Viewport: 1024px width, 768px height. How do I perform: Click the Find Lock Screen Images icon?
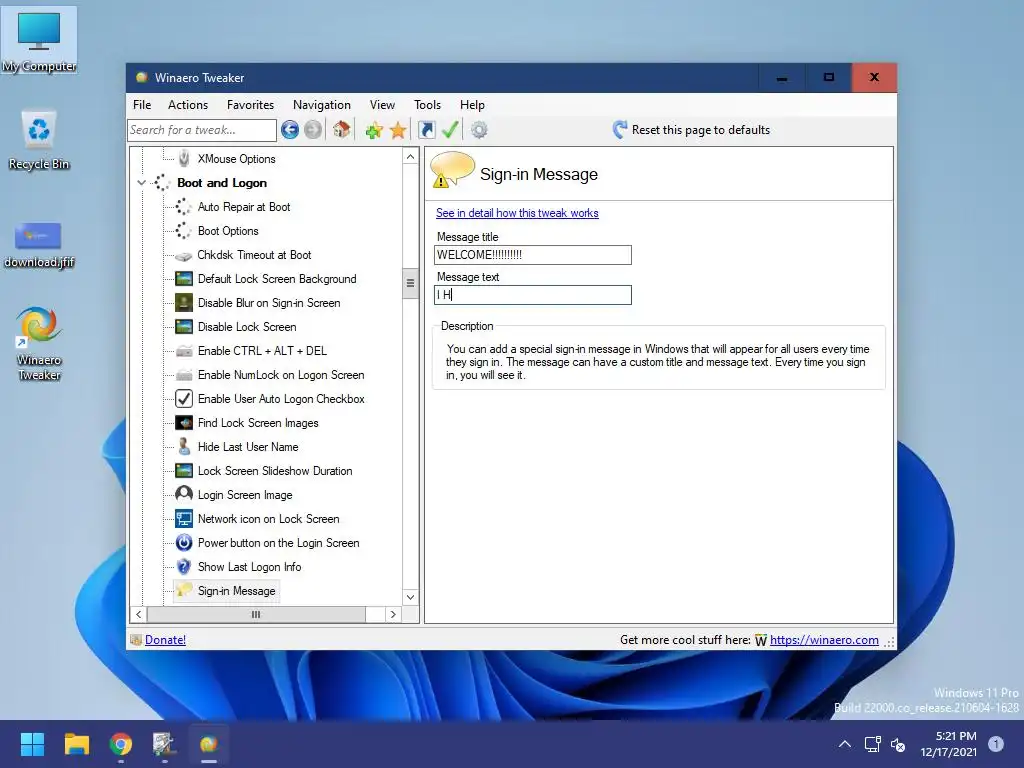coord(184,423)
